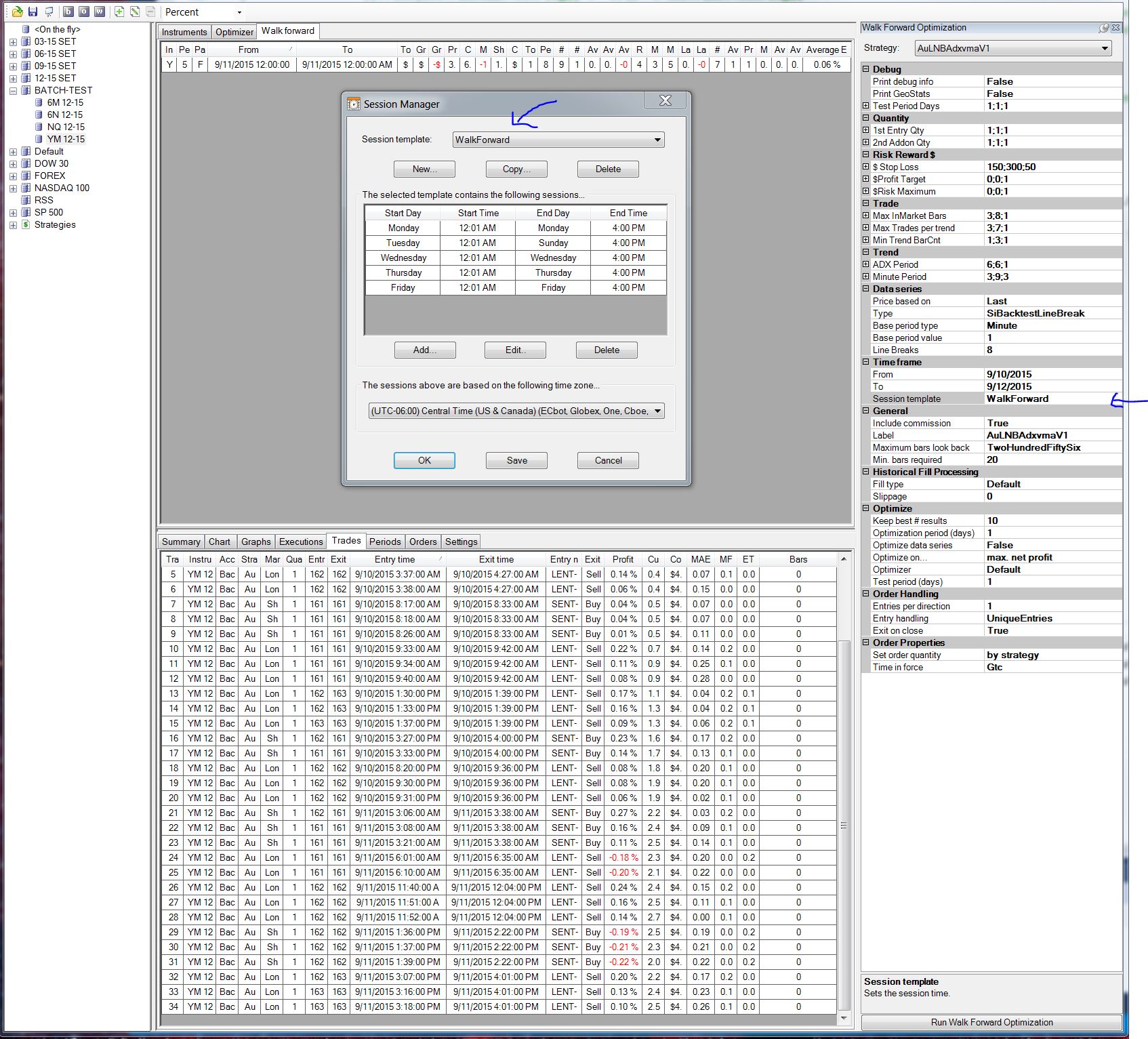Click the New... session template button
The height and width of the screenshot is (1039, 1148).
(x=424, y=169)
